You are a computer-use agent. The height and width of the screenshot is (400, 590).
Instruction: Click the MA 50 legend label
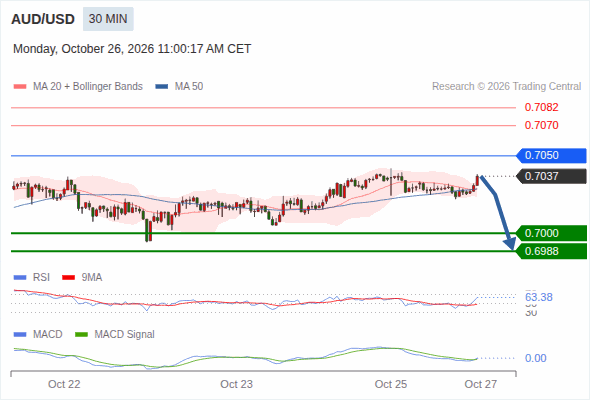189,87
